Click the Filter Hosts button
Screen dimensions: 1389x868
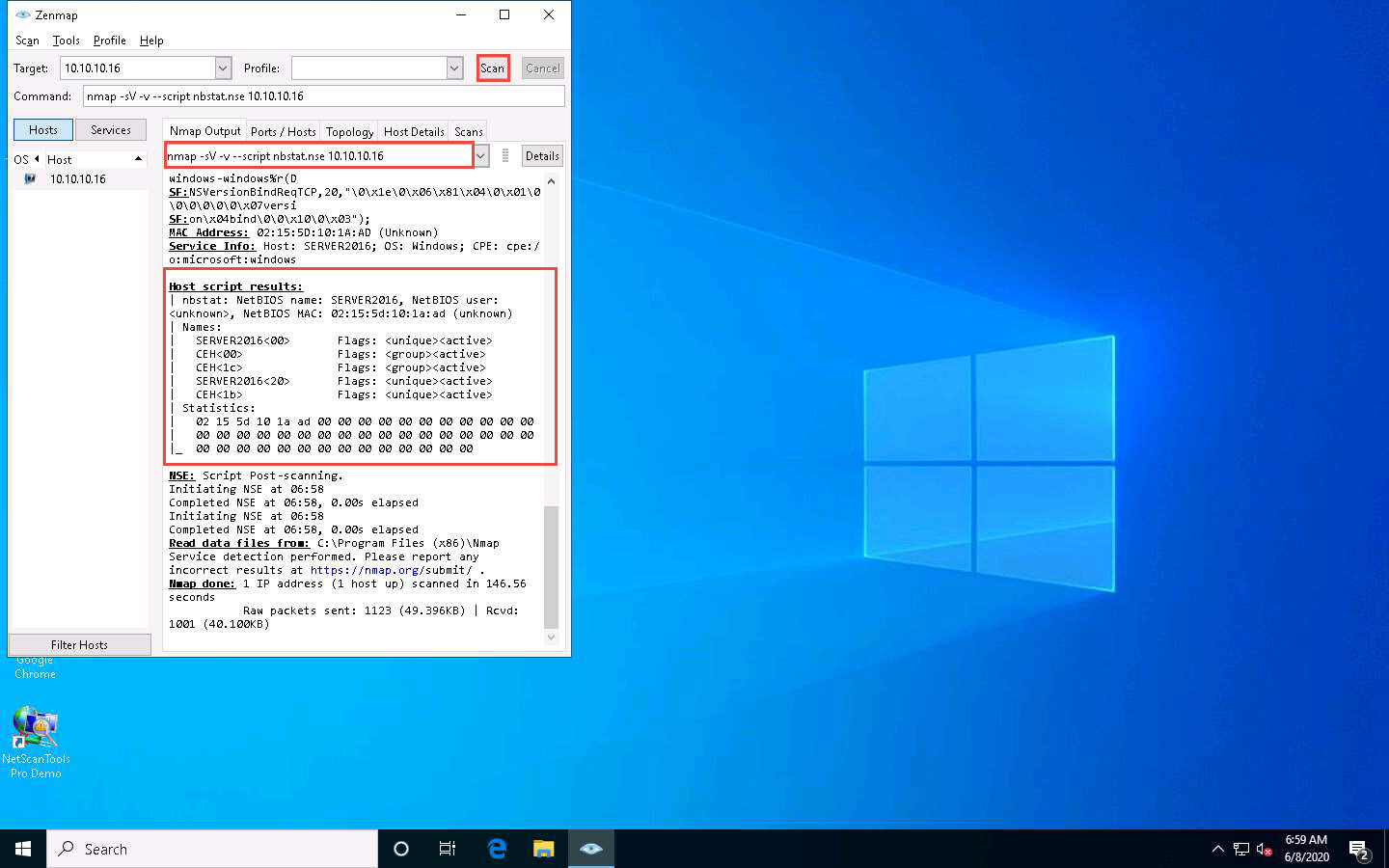coord(79,644)
